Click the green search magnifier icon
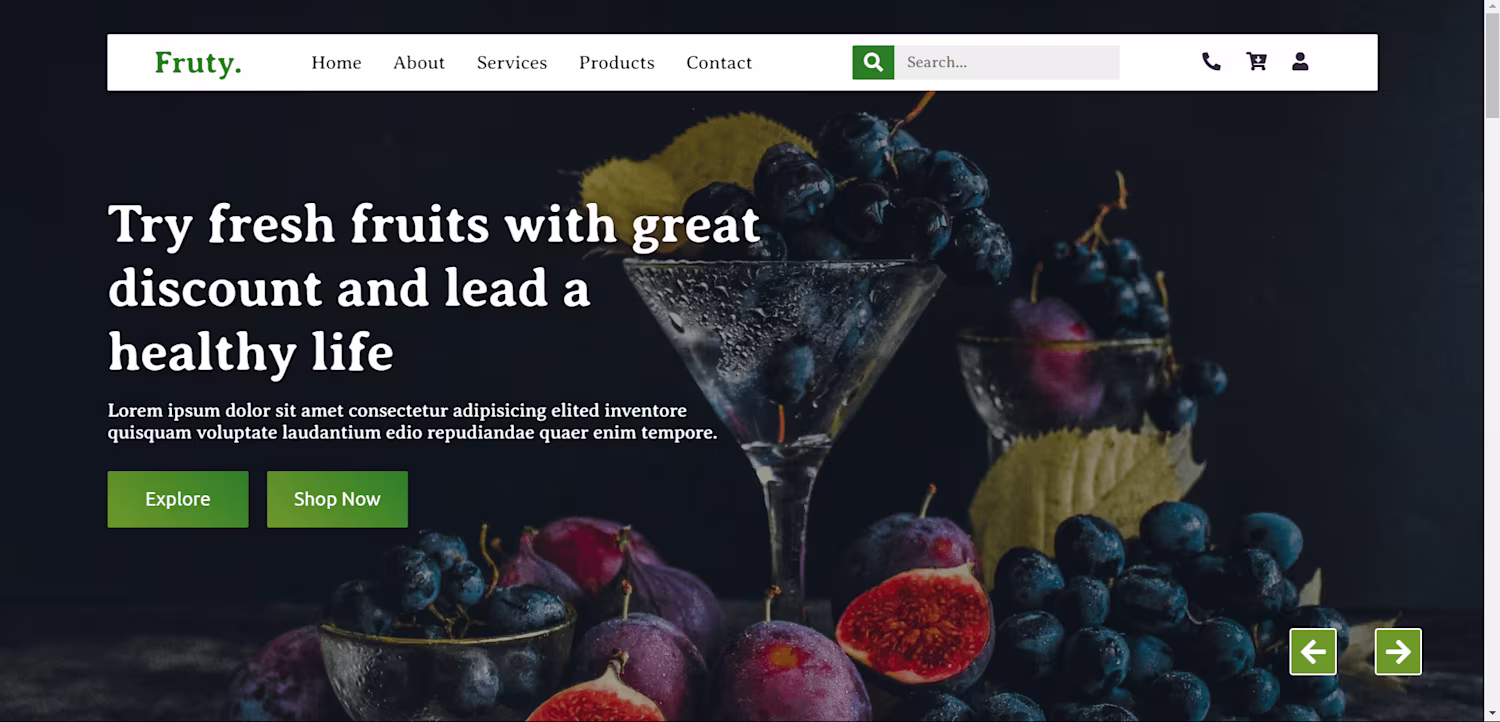The width and height of the screenshot is (1500, 722). [873, 62]
